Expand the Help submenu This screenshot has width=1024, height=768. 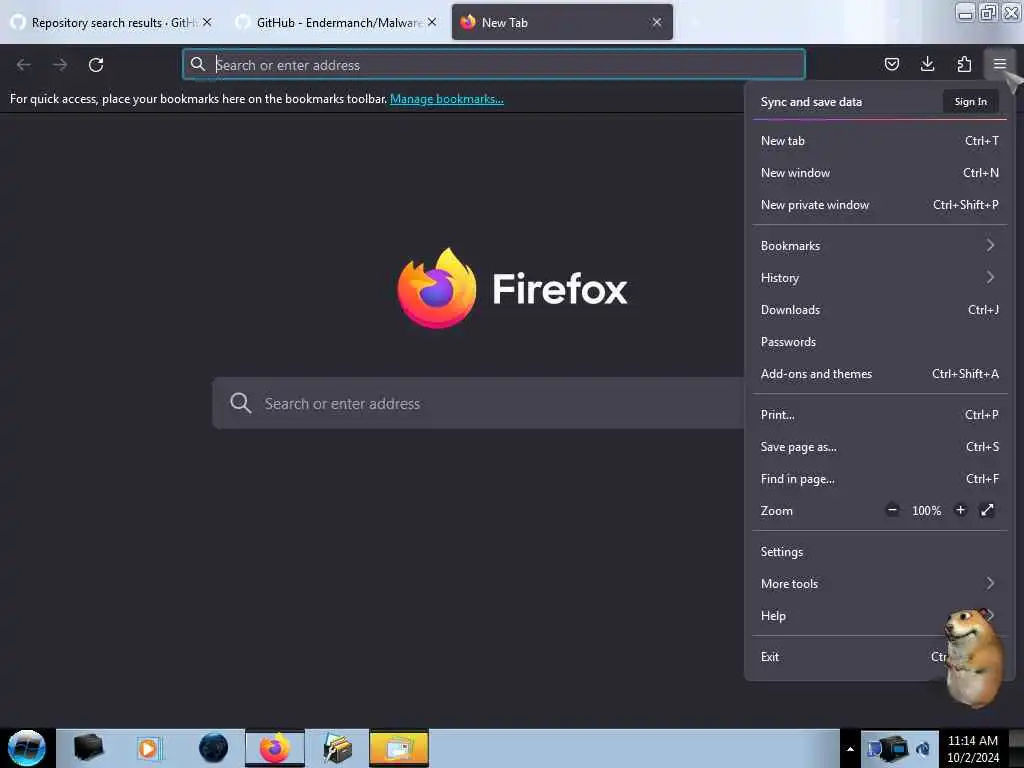tap(879, 615)
